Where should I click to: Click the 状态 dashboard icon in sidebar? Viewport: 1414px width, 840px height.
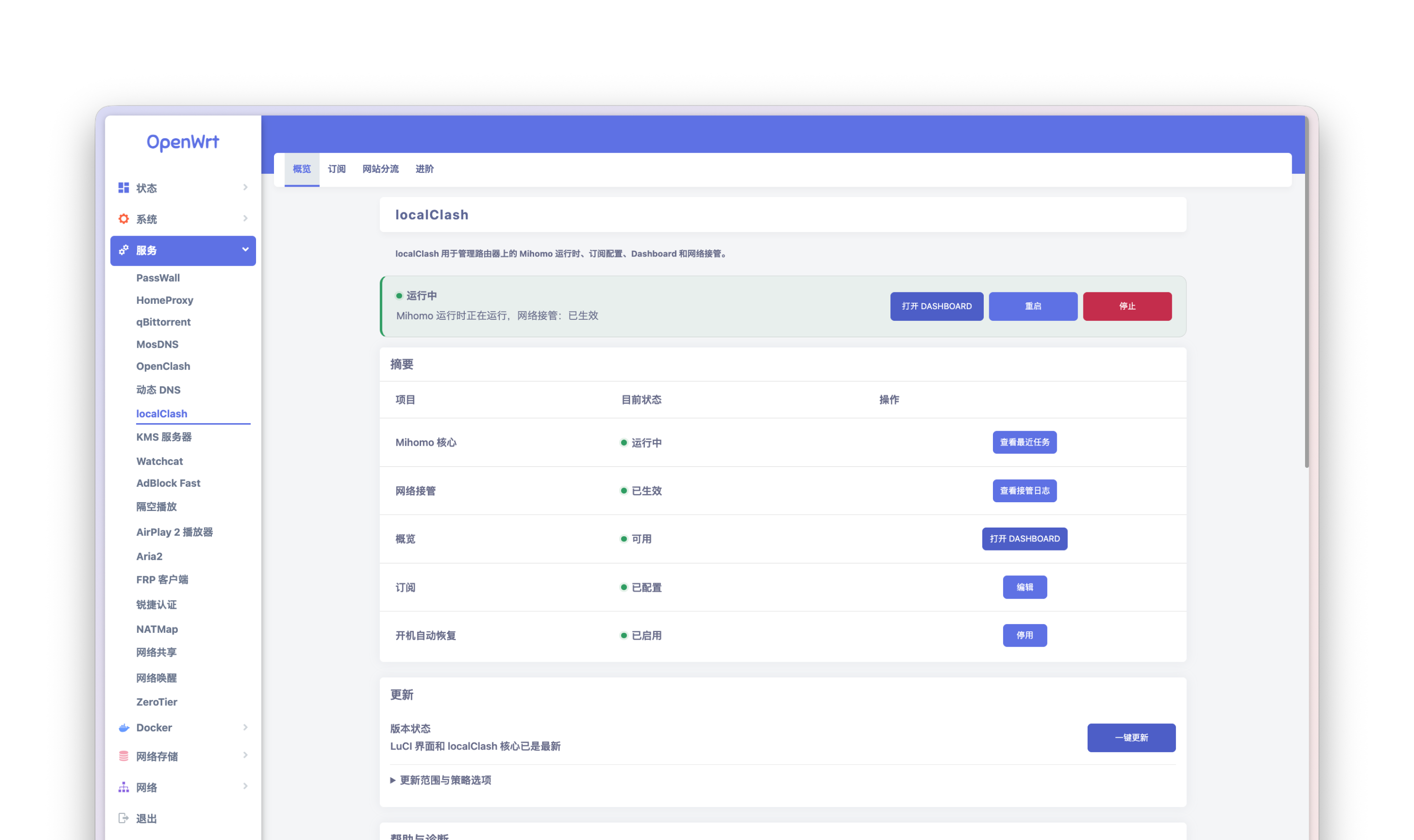[x=124, y=187]
